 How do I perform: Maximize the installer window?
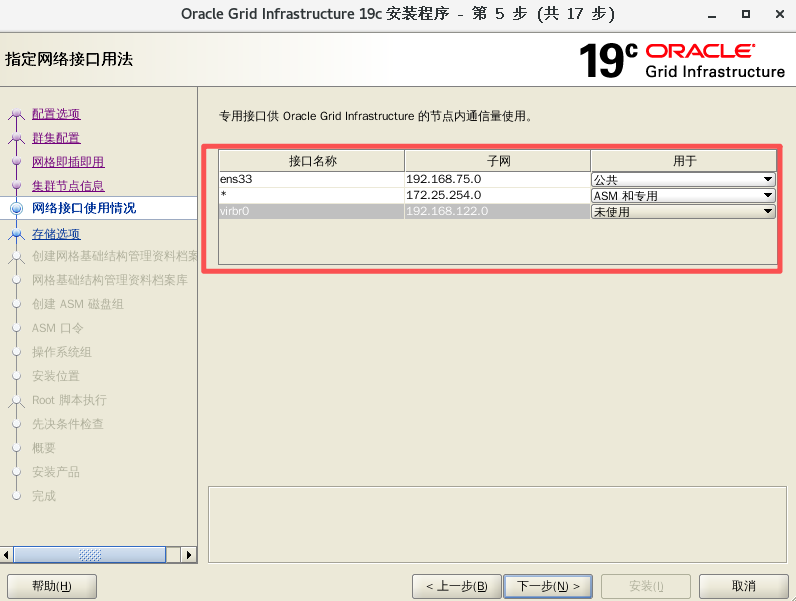746,14
